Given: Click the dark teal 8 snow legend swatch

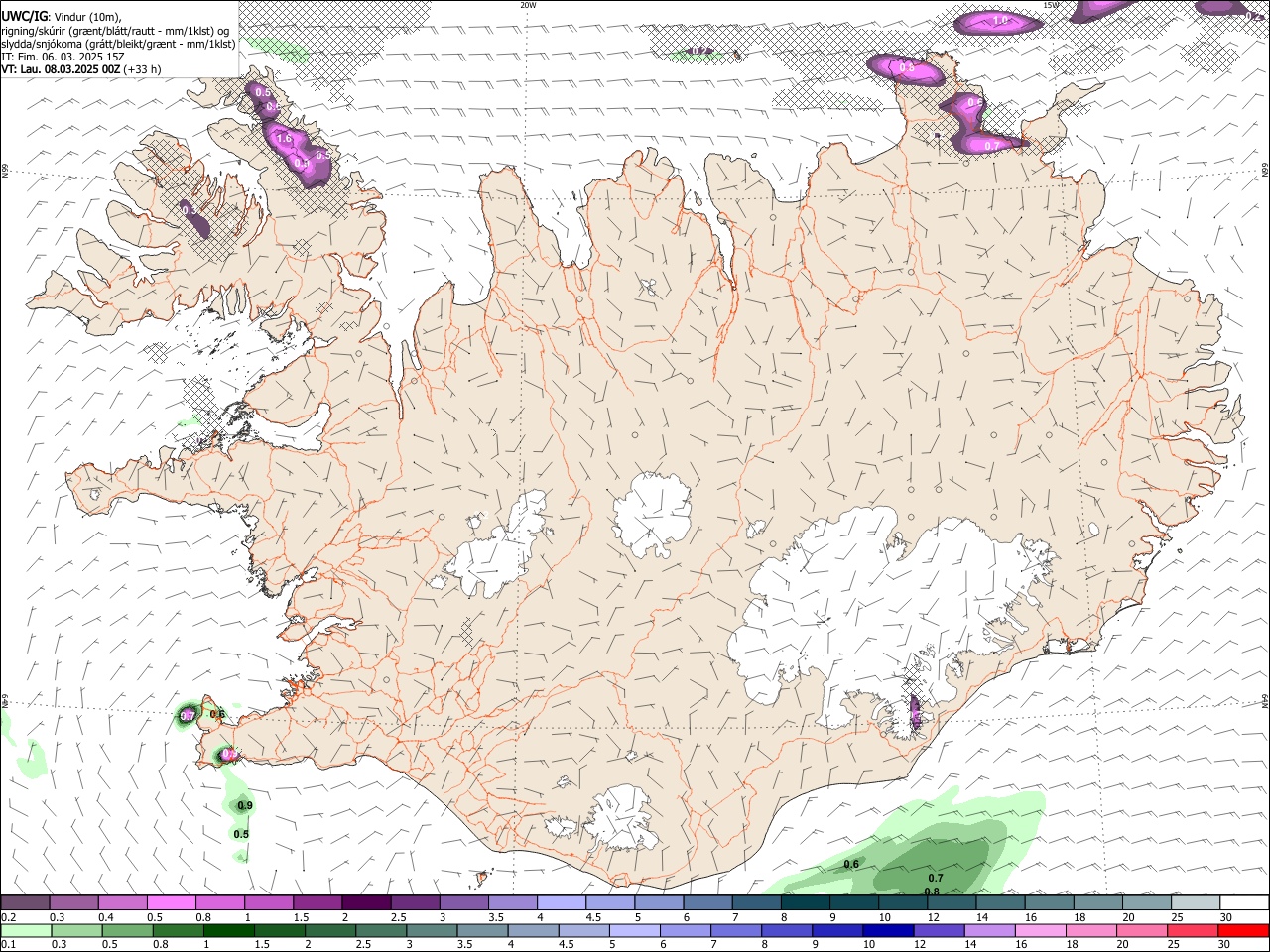Looking at the screenshot, I should 805,902.
